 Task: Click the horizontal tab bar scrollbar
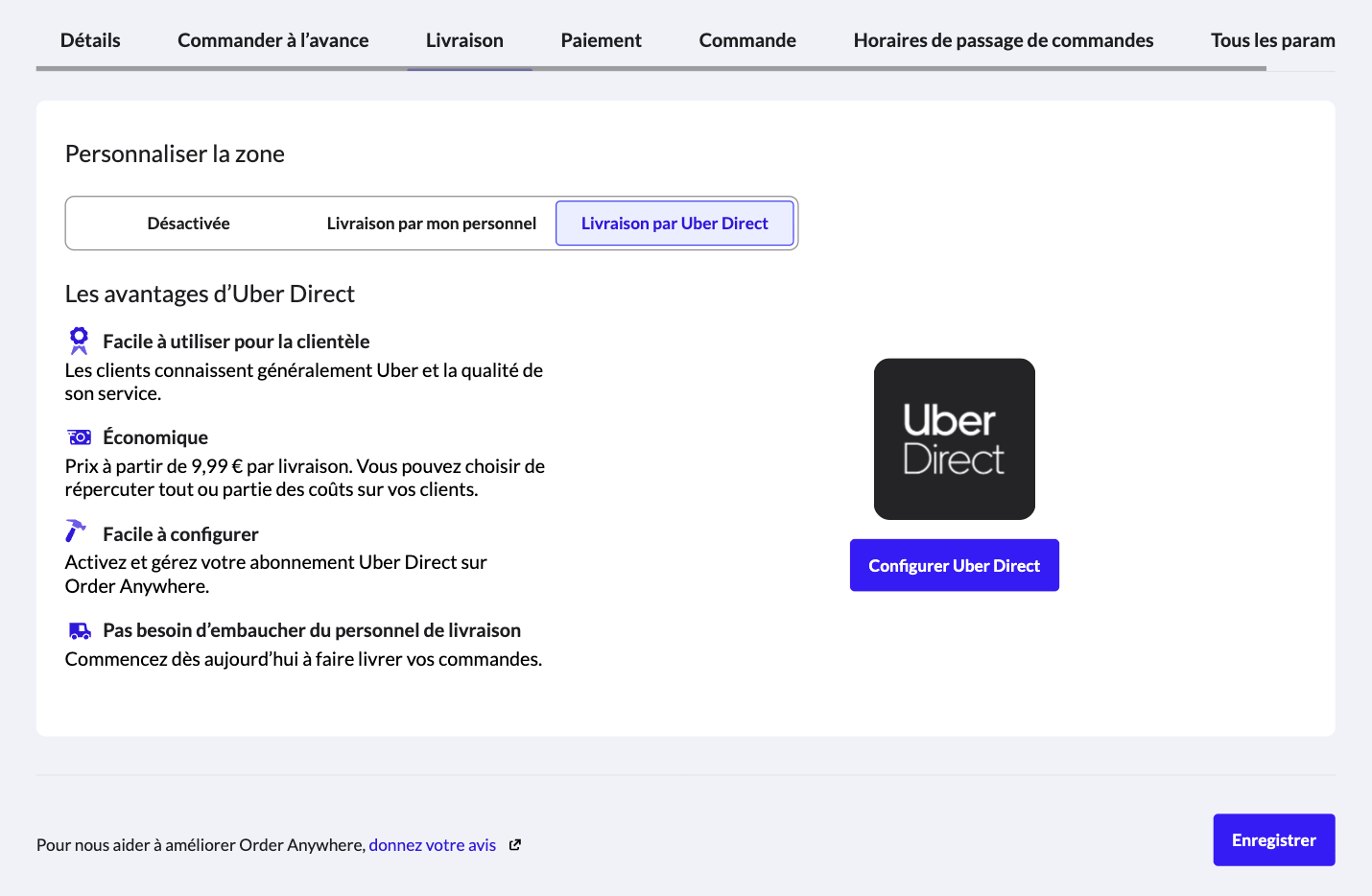(x=651, y=69)
